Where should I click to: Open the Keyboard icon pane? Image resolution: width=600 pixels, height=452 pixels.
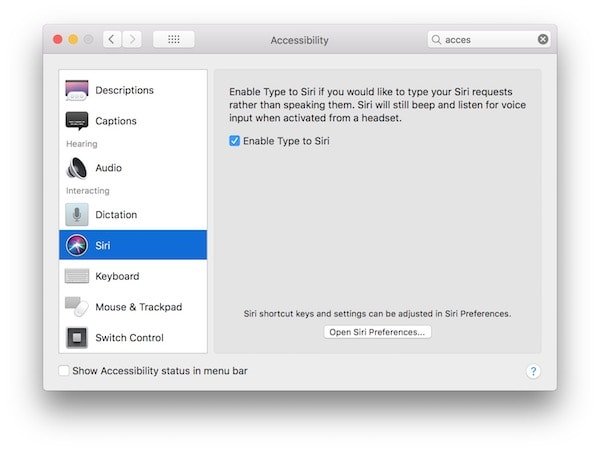[x=77, y=276]
